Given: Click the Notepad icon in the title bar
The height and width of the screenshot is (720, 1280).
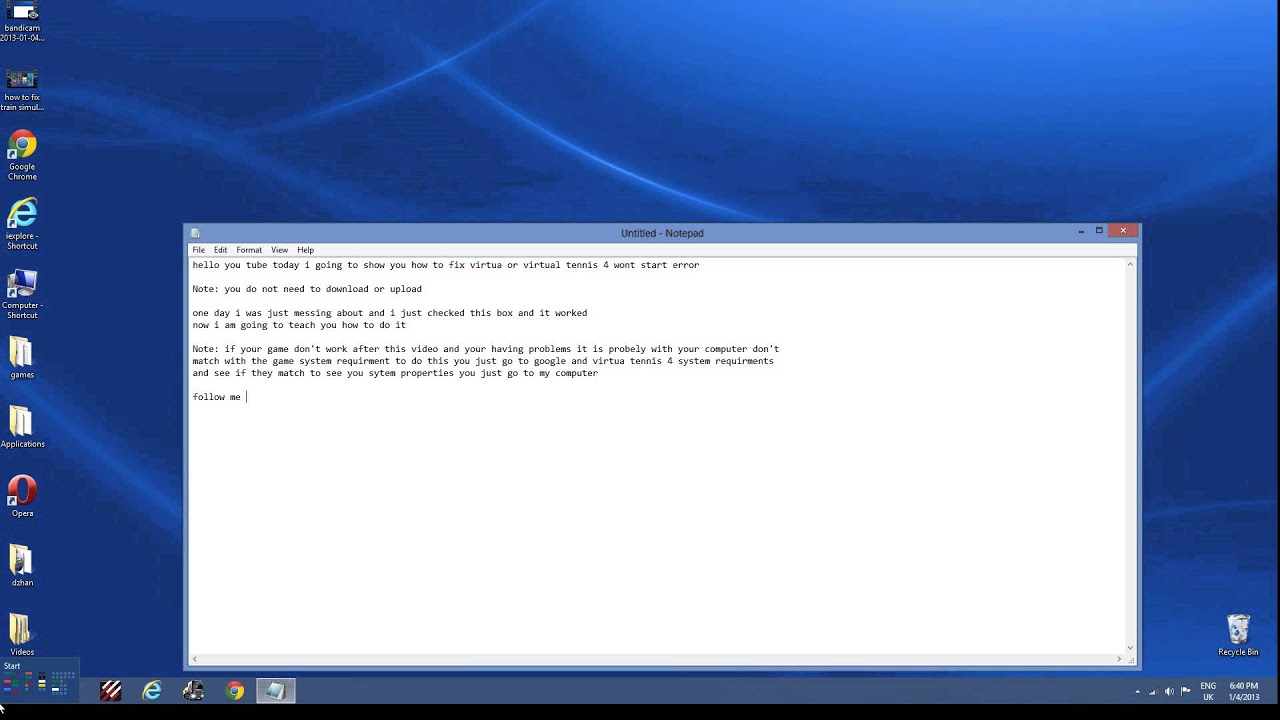Looking at the screenshot, I should click(x=195, y=233).
